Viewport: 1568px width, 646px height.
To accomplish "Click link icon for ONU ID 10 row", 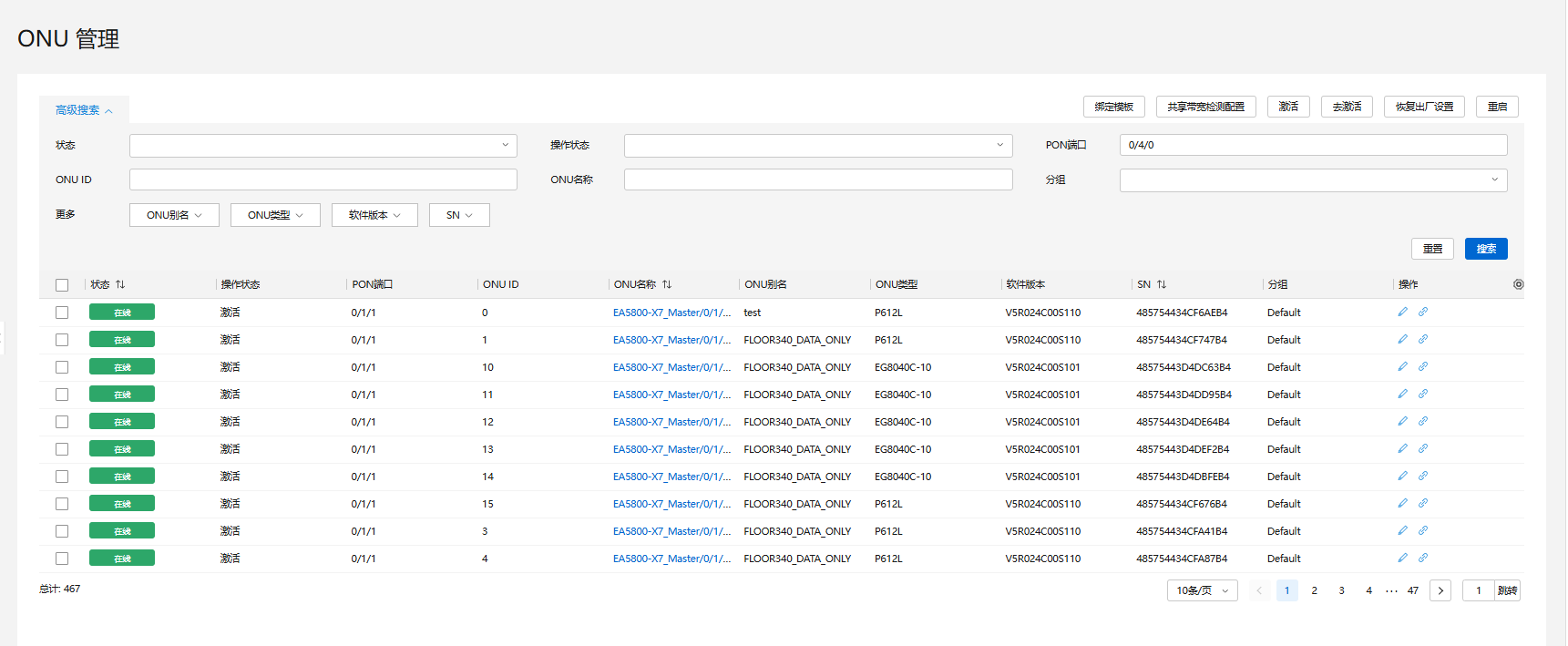I will pos(1422,366).
